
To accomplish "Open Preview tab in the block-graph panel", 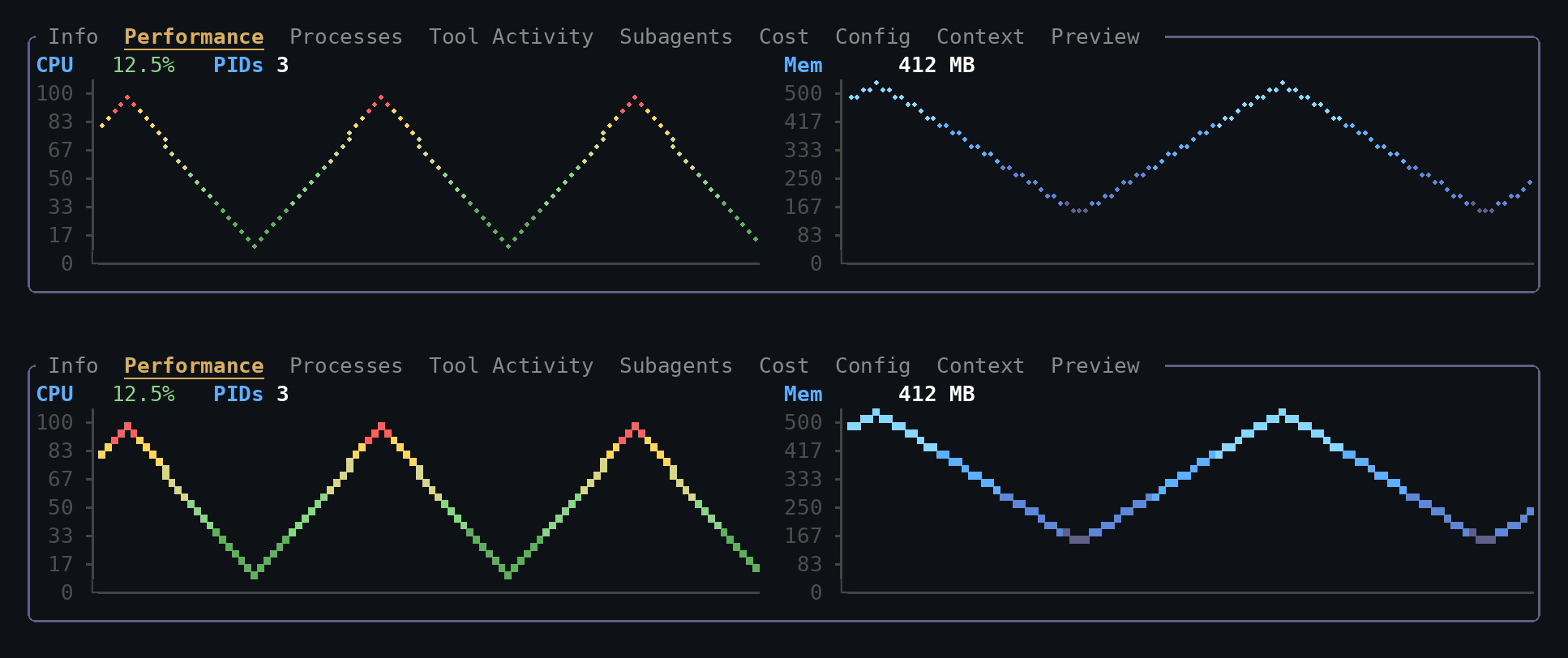I will tap(1095, 365).
